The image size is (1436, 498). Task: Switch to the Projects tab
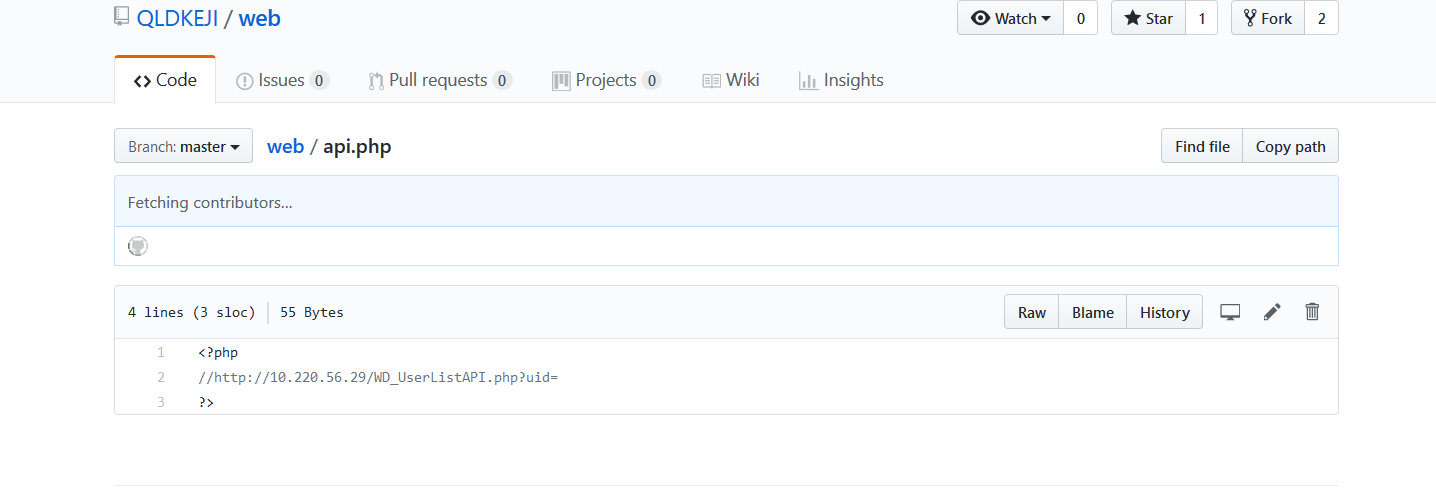(x=606, y=80)
